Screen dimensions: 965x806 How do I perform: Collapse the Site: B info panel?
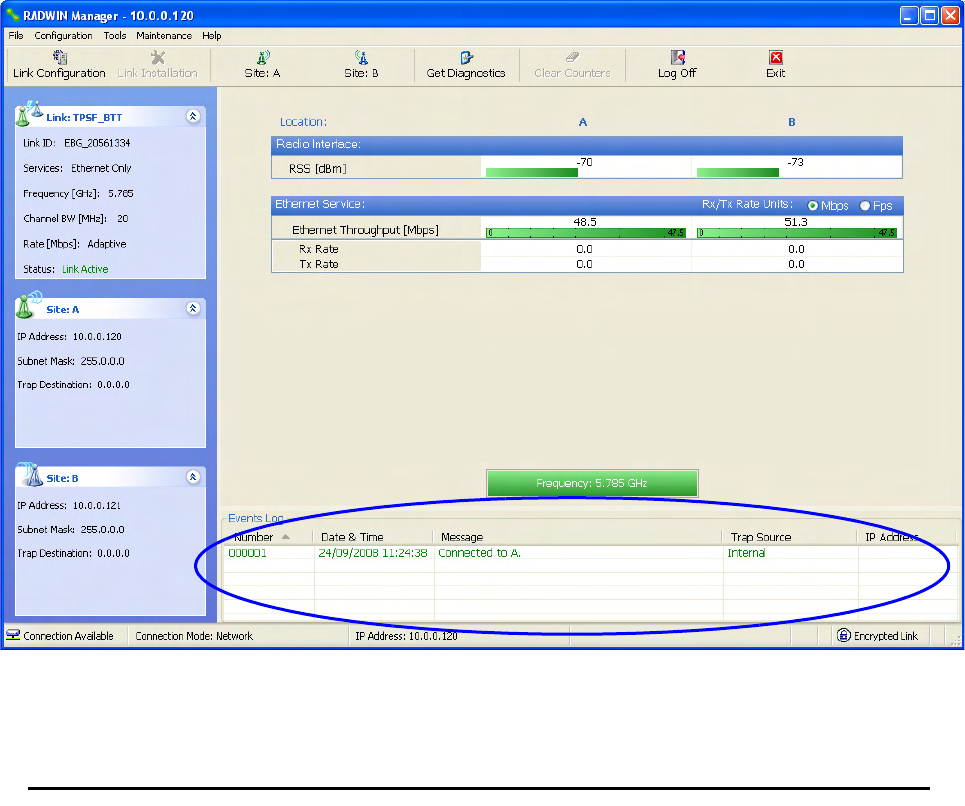[193, 477]
